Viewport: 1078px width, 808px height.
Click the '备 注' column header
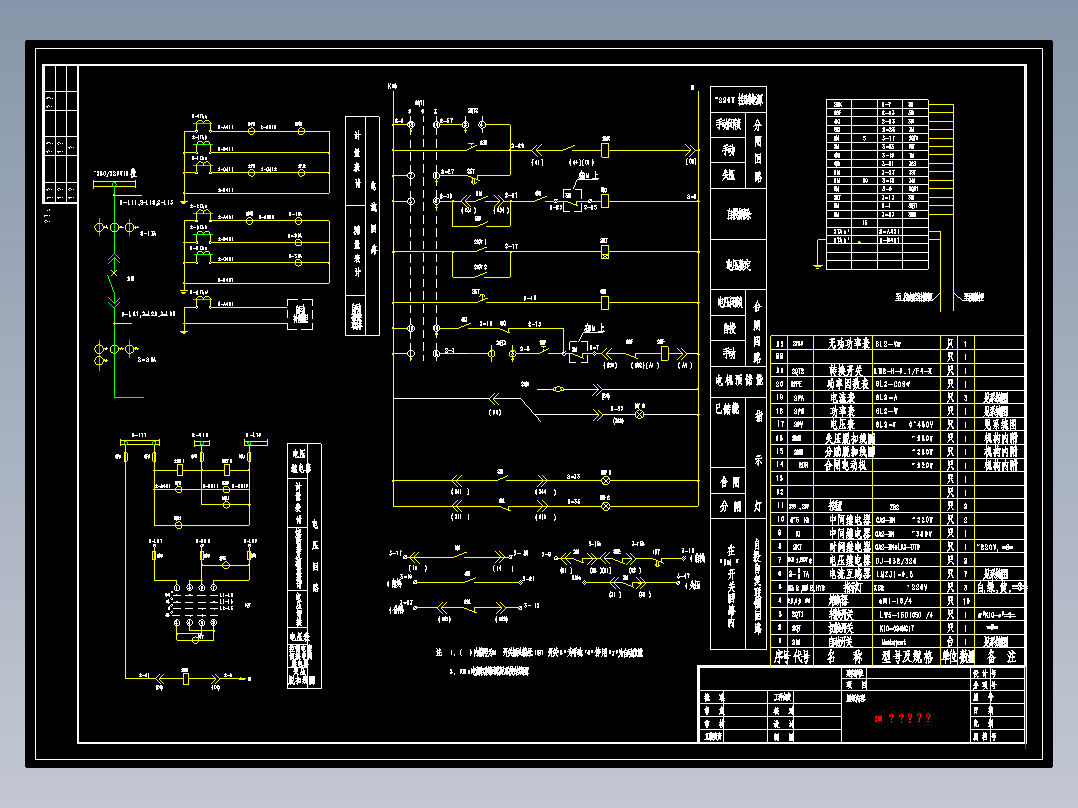pyautogui.click(x=1001, y=657)
